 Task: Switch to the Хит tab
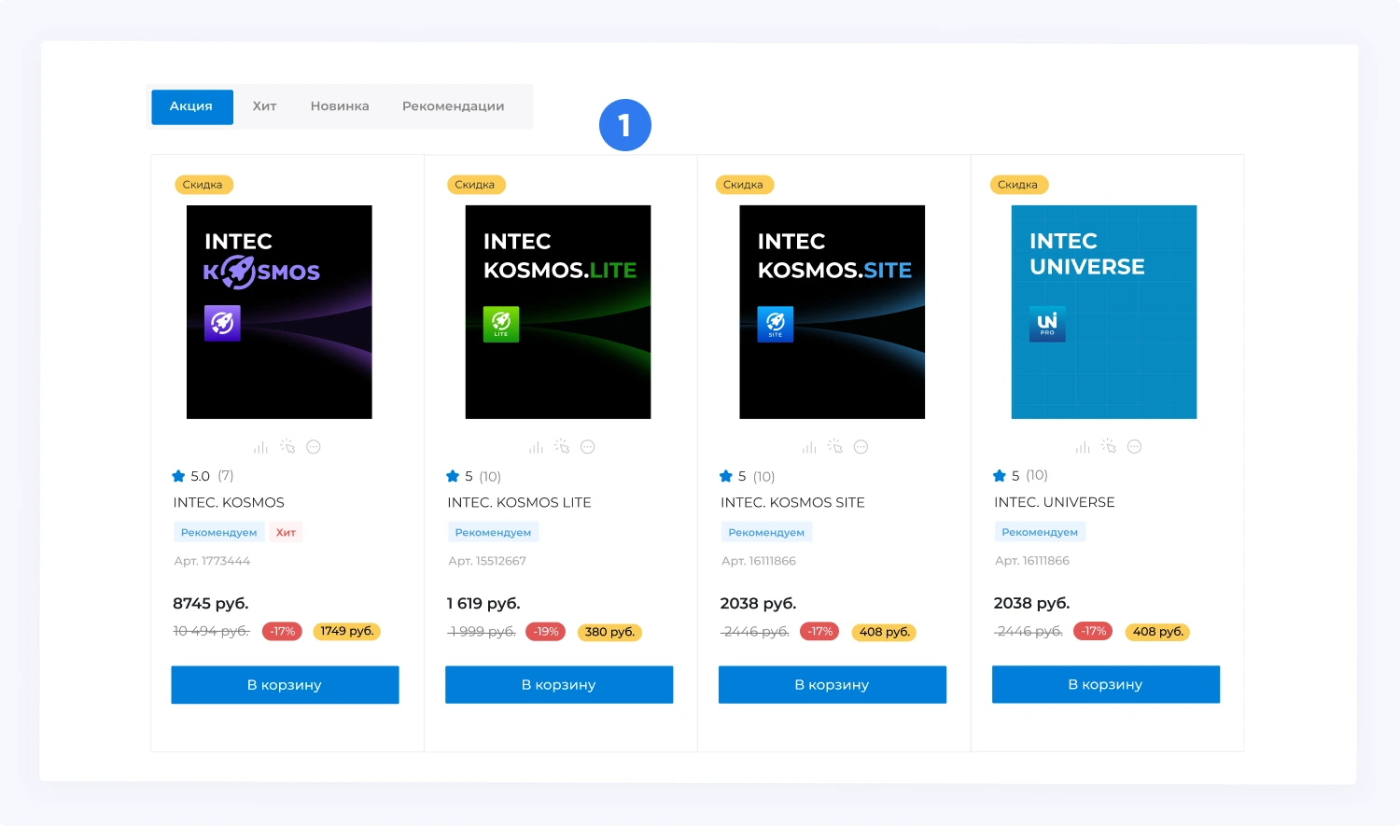(264, 106)
